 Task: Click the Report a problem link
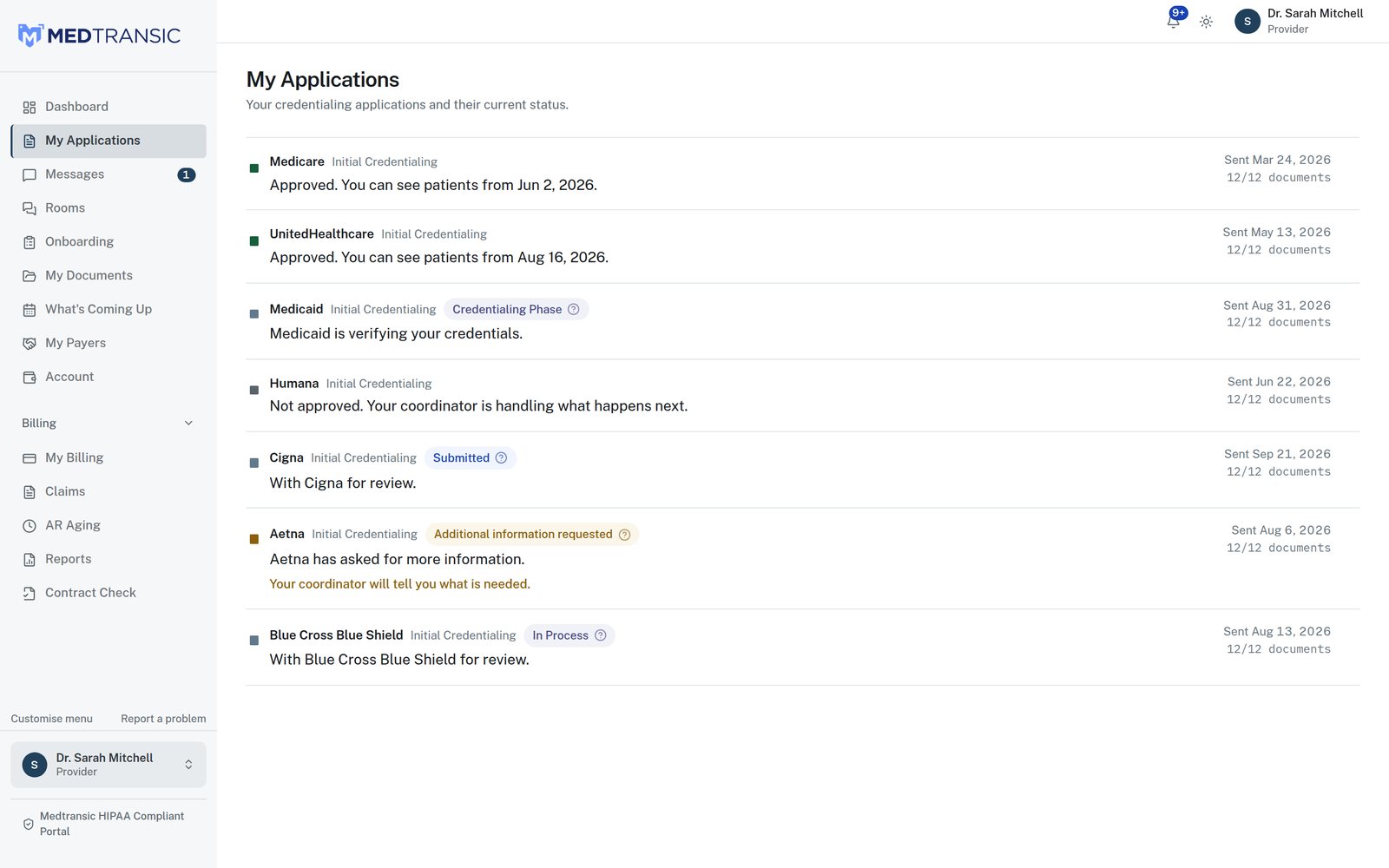(x=163, y=719)
